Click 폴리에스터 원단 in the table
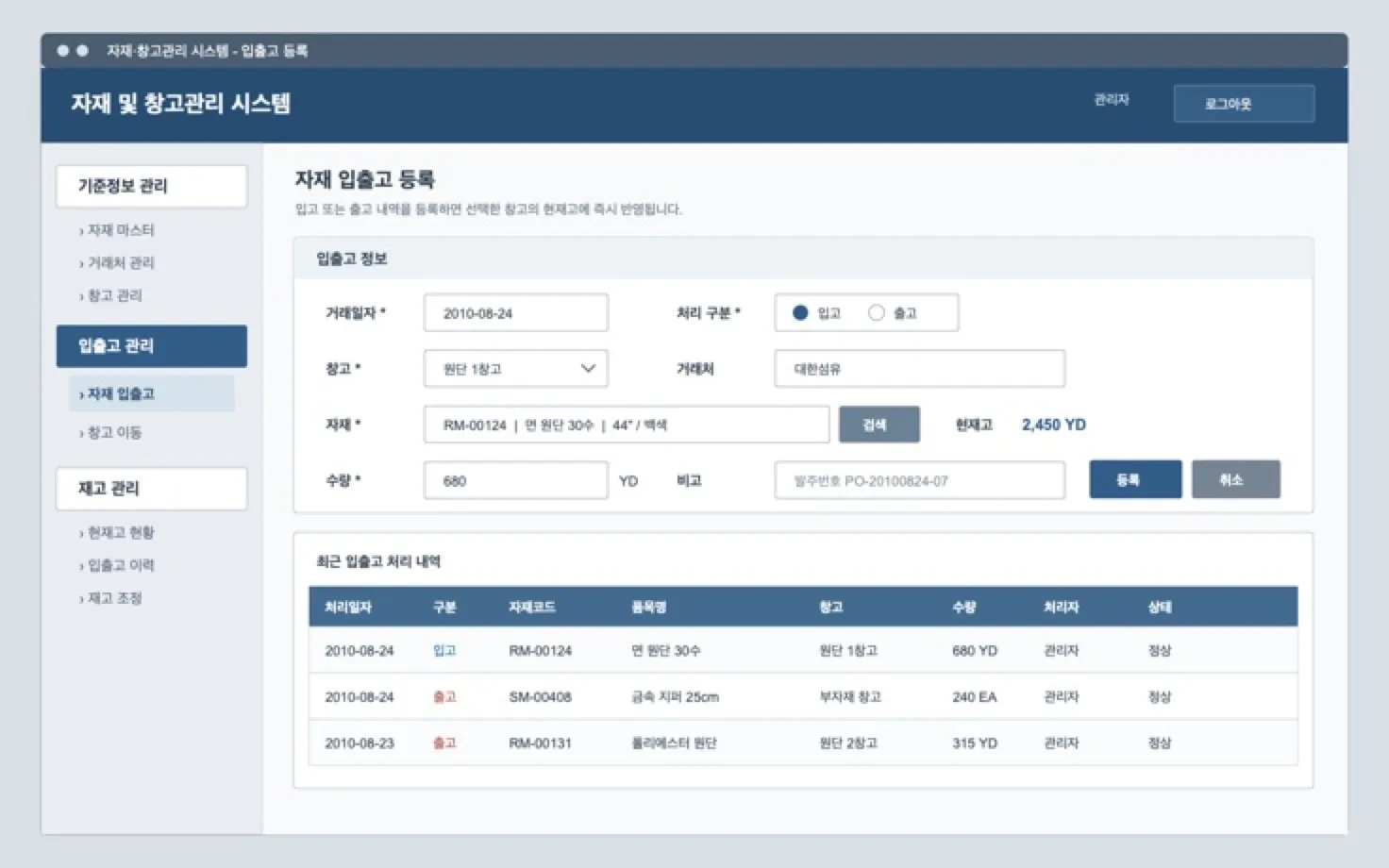The image size is (1389, 868). (x=675, y=743)
